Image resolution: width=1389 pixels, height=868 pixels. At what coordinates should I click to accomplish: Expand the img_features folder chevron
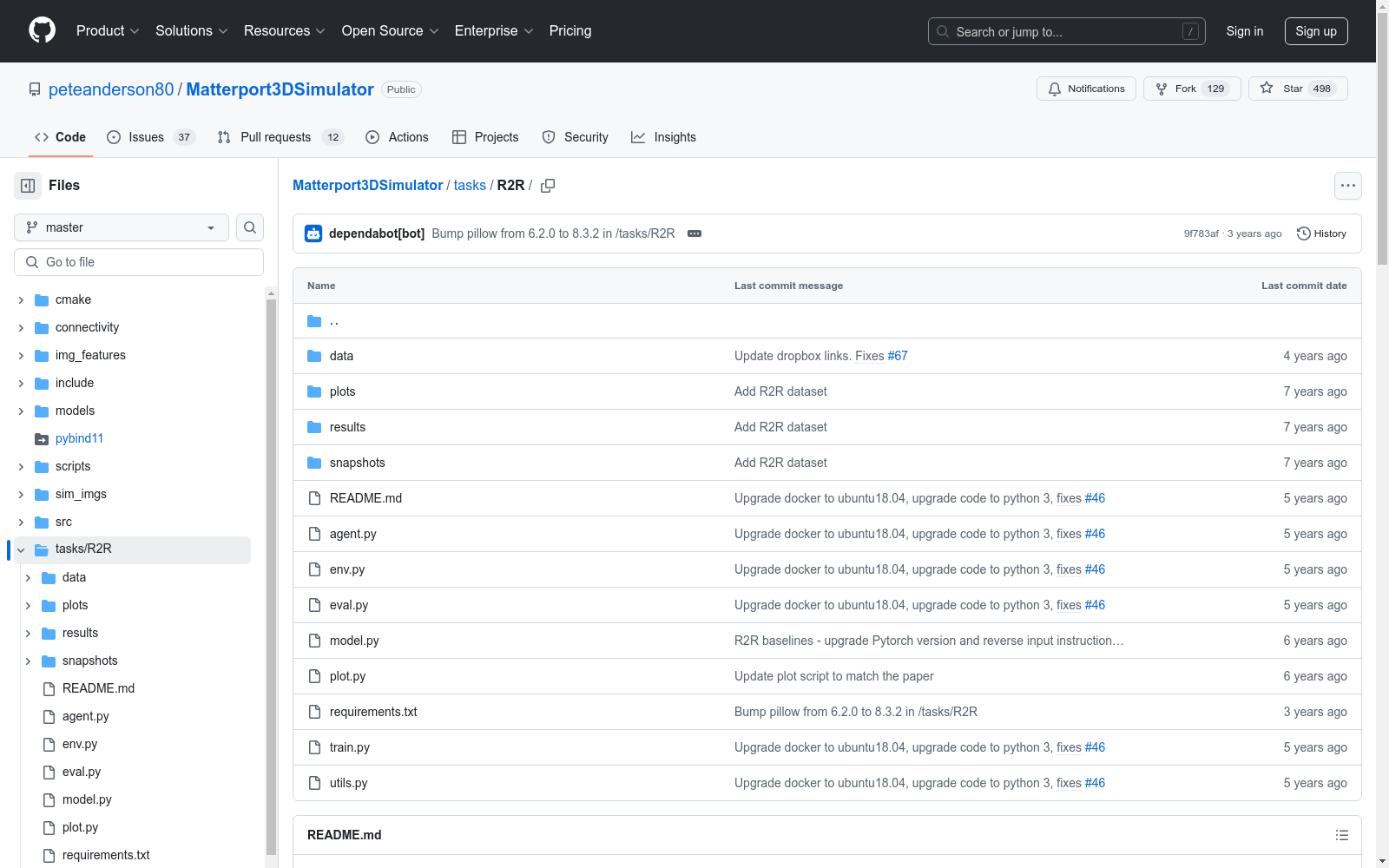point(21,356)
